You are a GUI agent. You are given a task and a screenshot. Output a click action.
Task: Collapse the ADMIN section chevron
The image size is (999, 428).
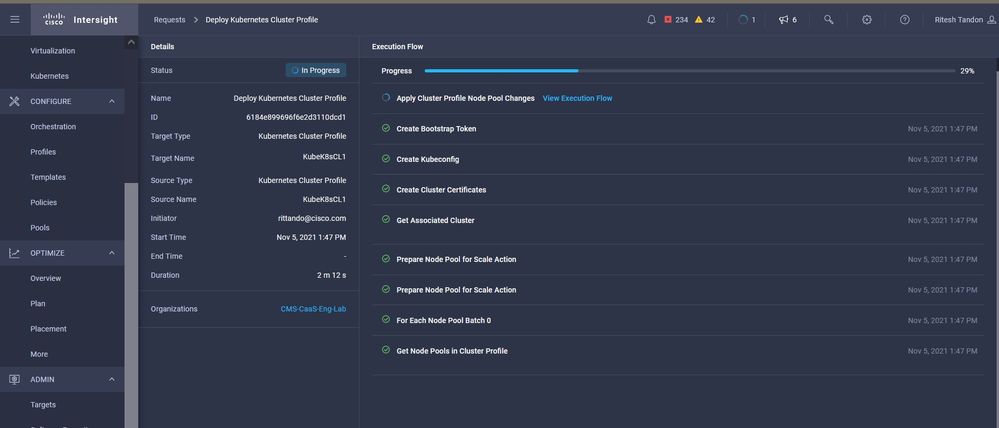click(x=111, y=380)
